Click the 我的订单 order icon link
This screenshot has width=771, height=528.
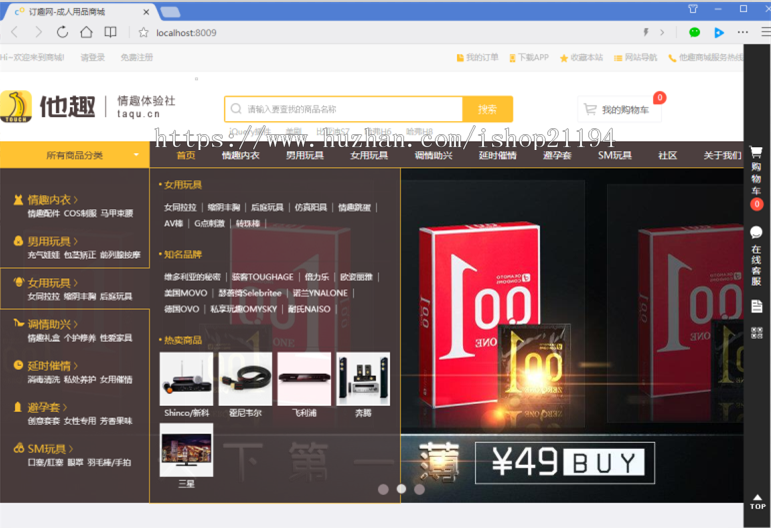coord(477,58)
